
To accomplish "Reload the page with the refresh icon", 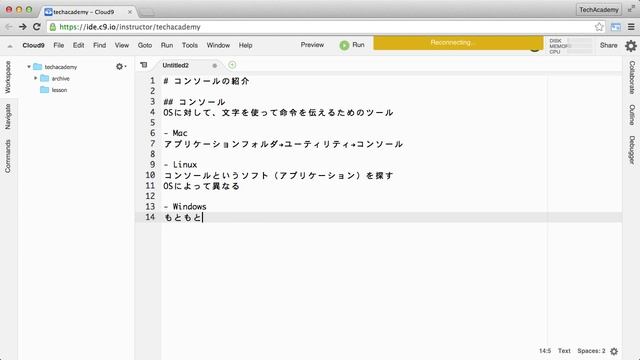I will click(x=36, y=27).
